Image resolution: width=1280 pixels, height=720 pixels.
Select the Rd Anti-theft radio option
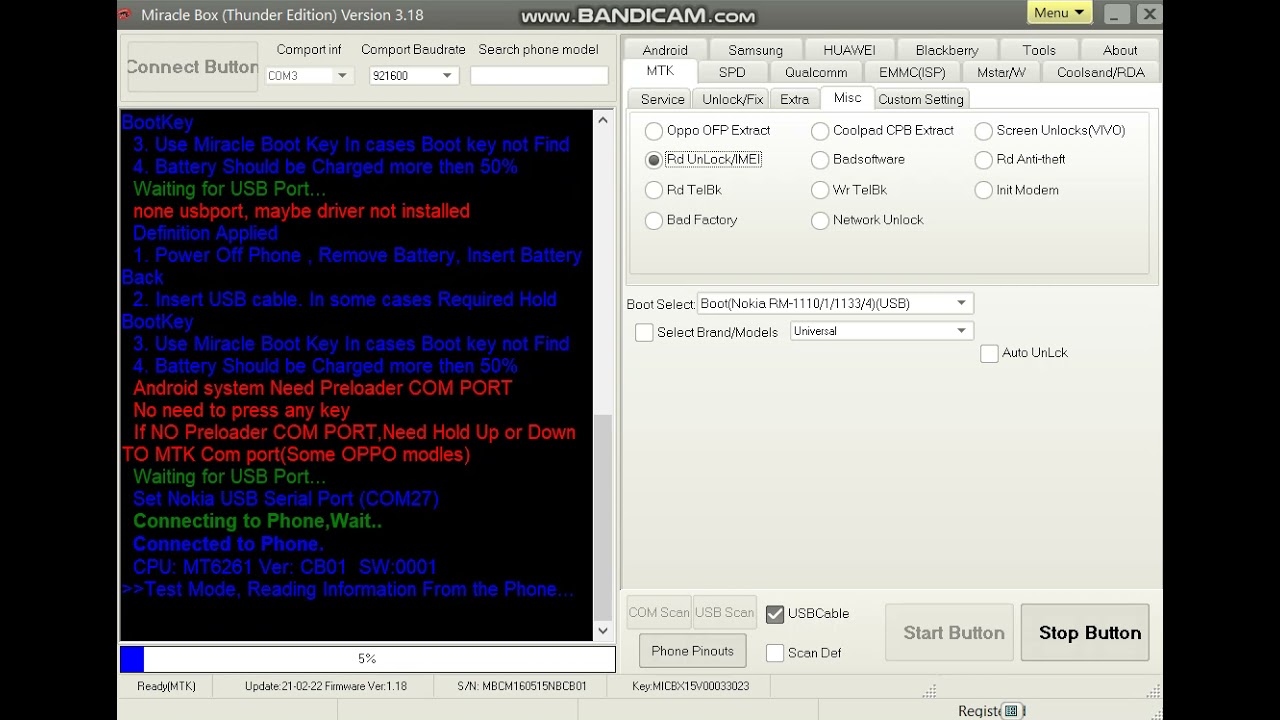click(x=984, y=160)
